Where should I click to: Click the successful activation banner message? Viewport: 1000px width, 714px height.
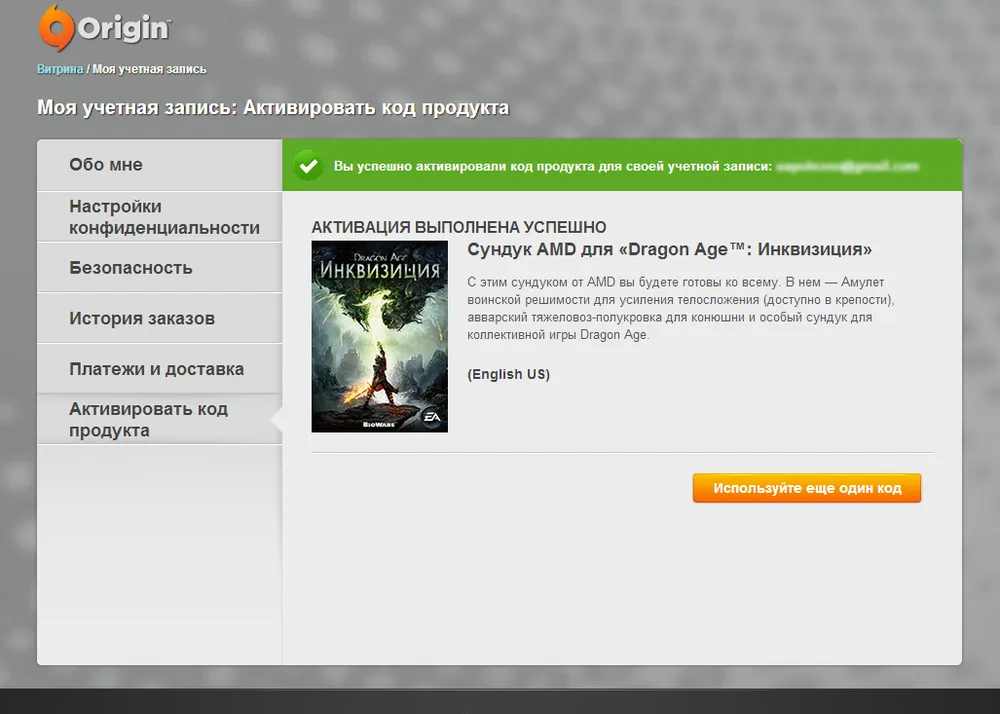[x=553, y=166]
